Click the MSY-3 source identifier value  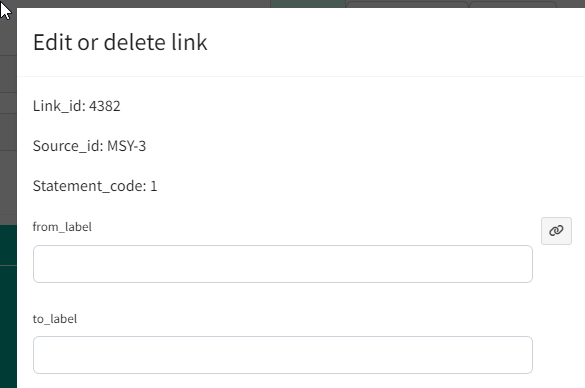[126, 146]
